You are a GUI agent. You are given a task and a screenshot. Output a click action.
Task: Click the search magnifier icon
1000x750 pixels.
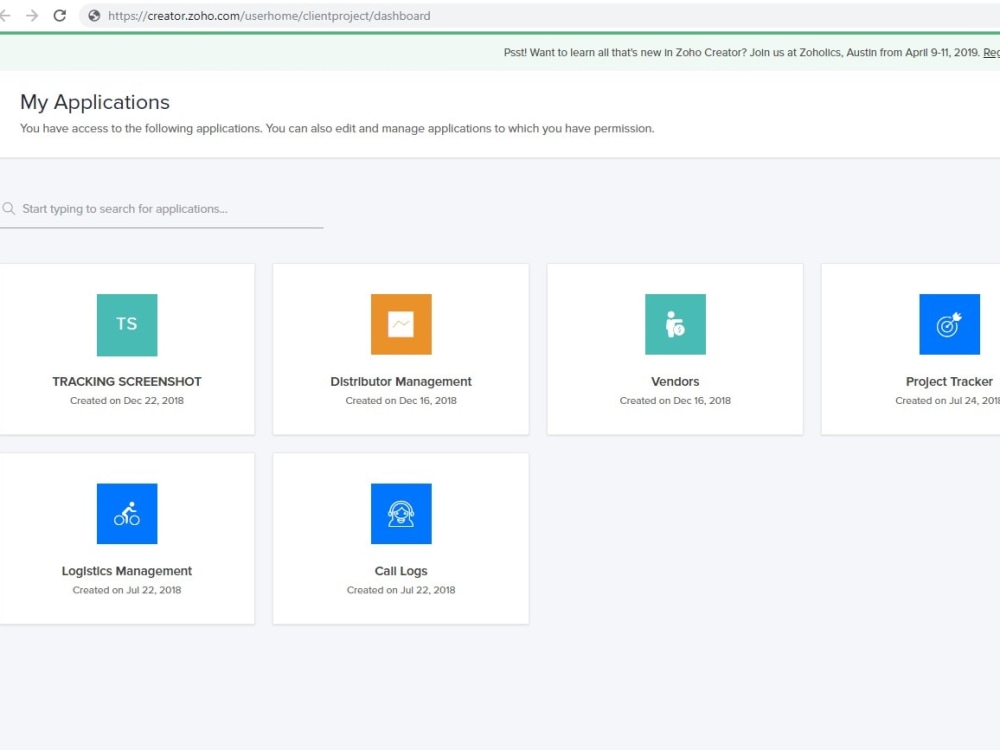[9, 207]
